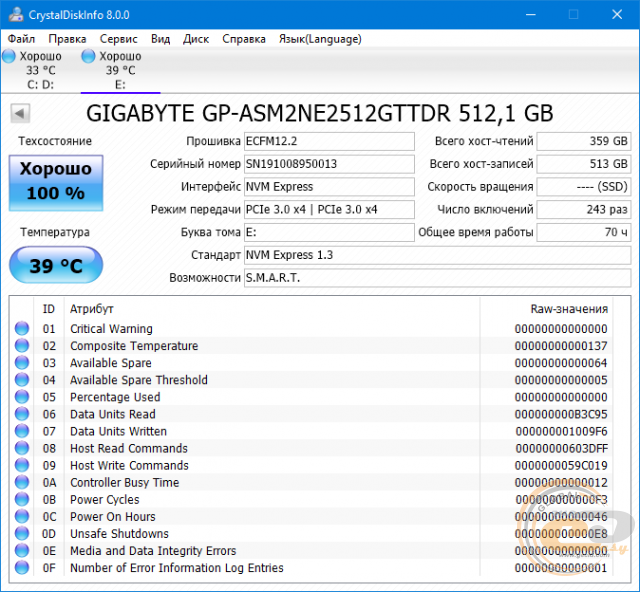
Task: Click the status icon of Critical Warning row
Action: tap(22, 328)
